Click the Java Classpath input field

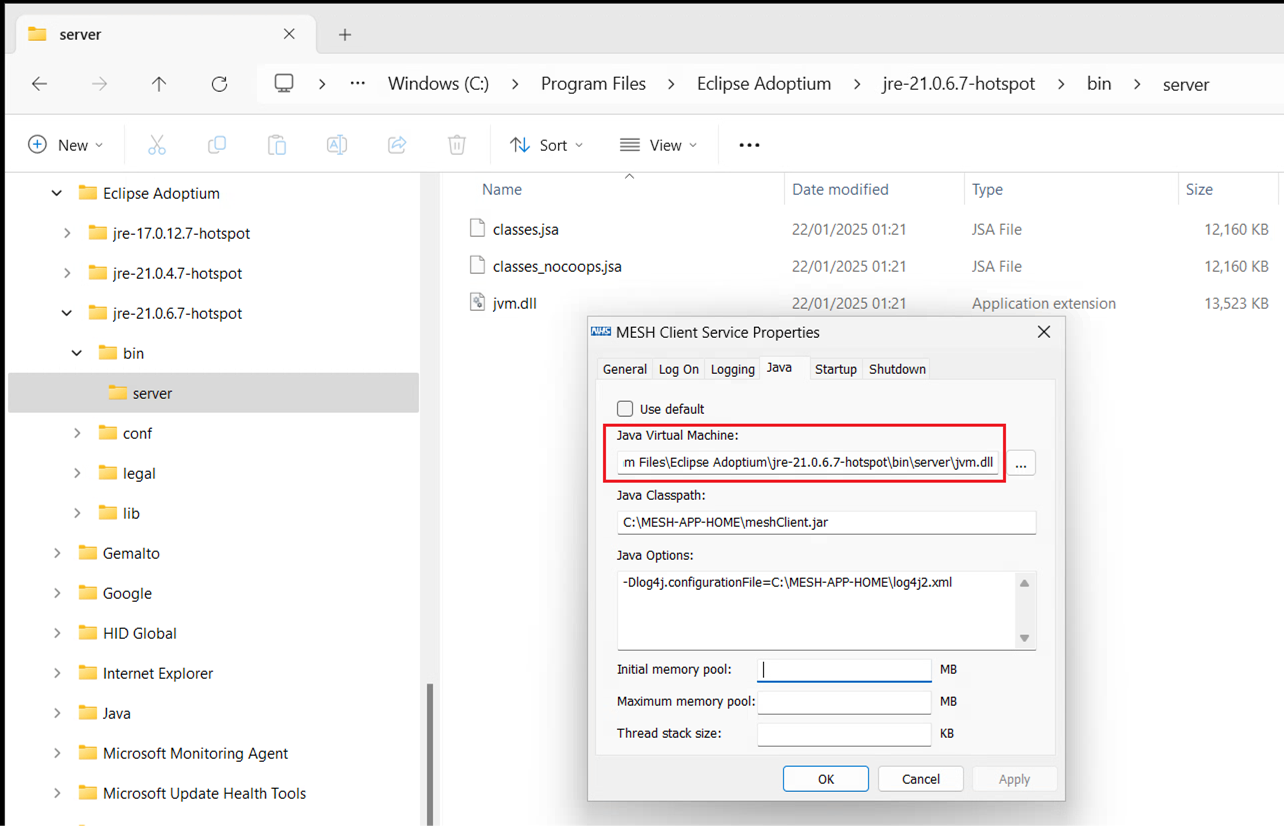click(826, 522)
